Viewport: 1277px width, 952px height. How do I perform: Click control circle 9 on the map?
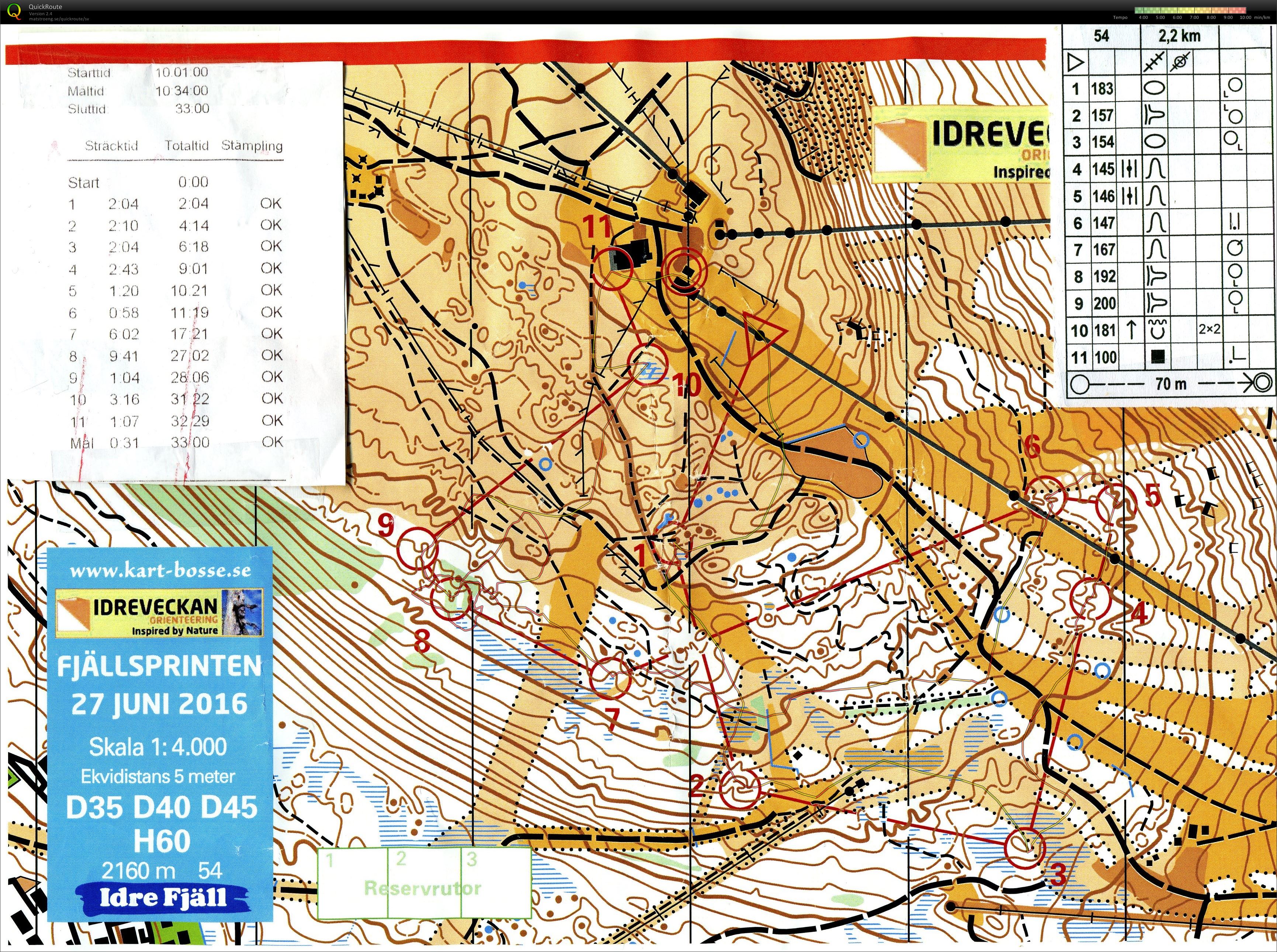point(418,548)
